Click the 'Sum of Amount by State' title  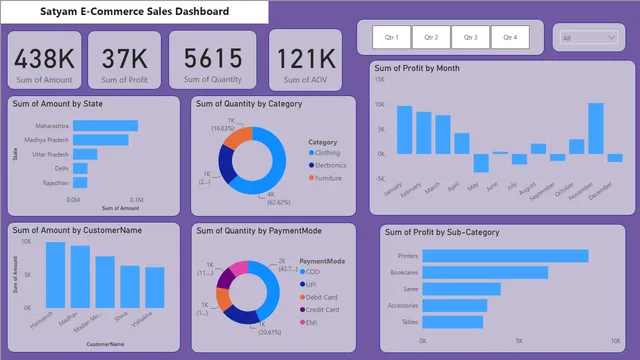tap(58, 104)
